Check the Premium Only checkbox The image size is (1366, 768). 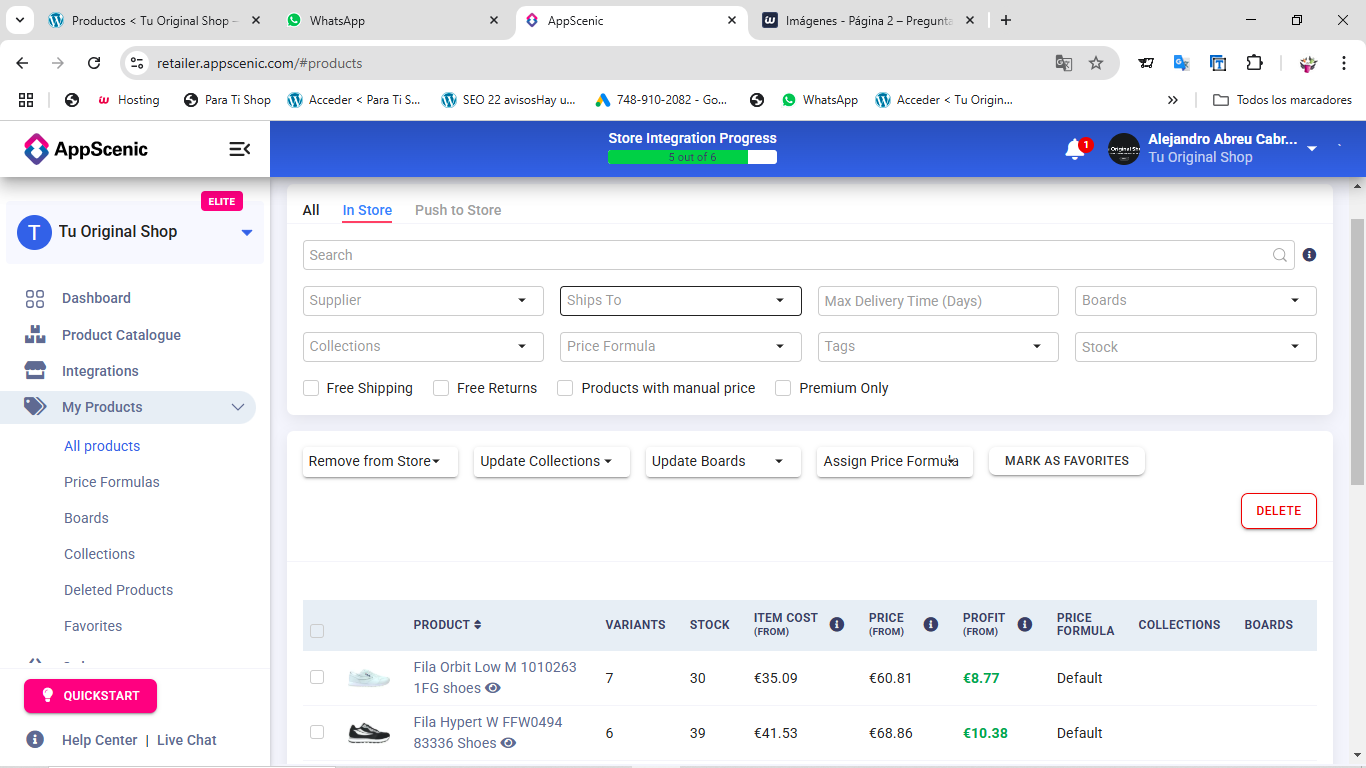[783, 388]
